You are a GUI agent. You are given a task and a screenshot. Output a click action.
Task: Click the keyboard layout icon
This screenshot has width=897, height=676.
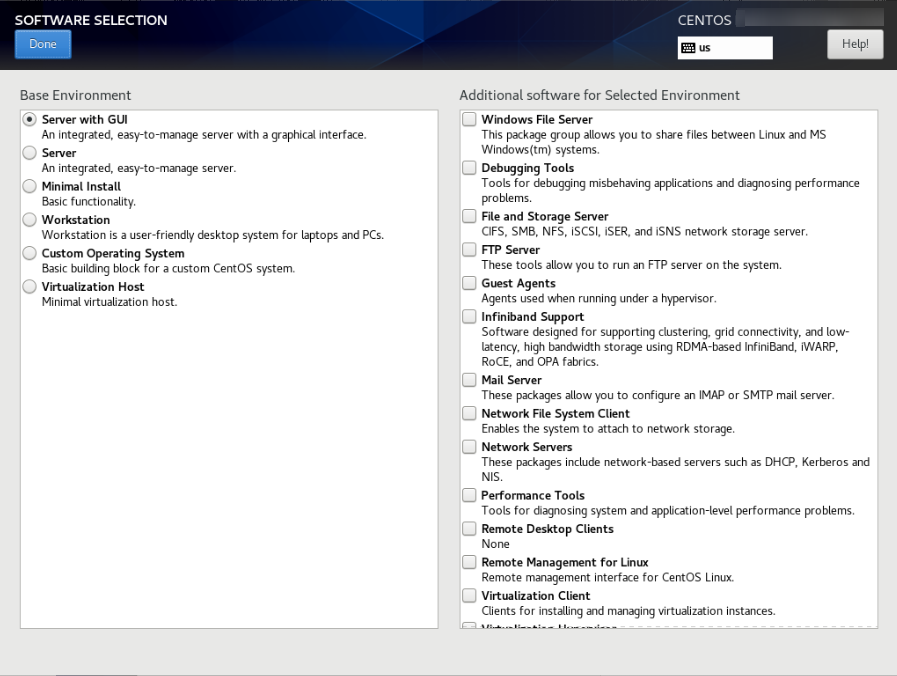click(x=688, y=48)
